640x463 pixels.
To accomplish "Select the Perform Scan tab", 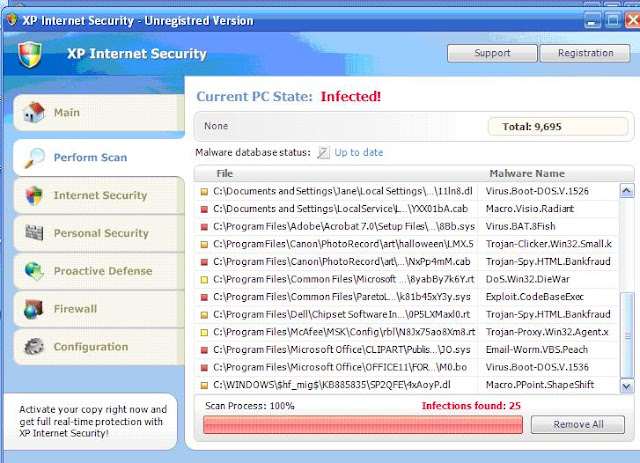I will (x=99, y=158).
